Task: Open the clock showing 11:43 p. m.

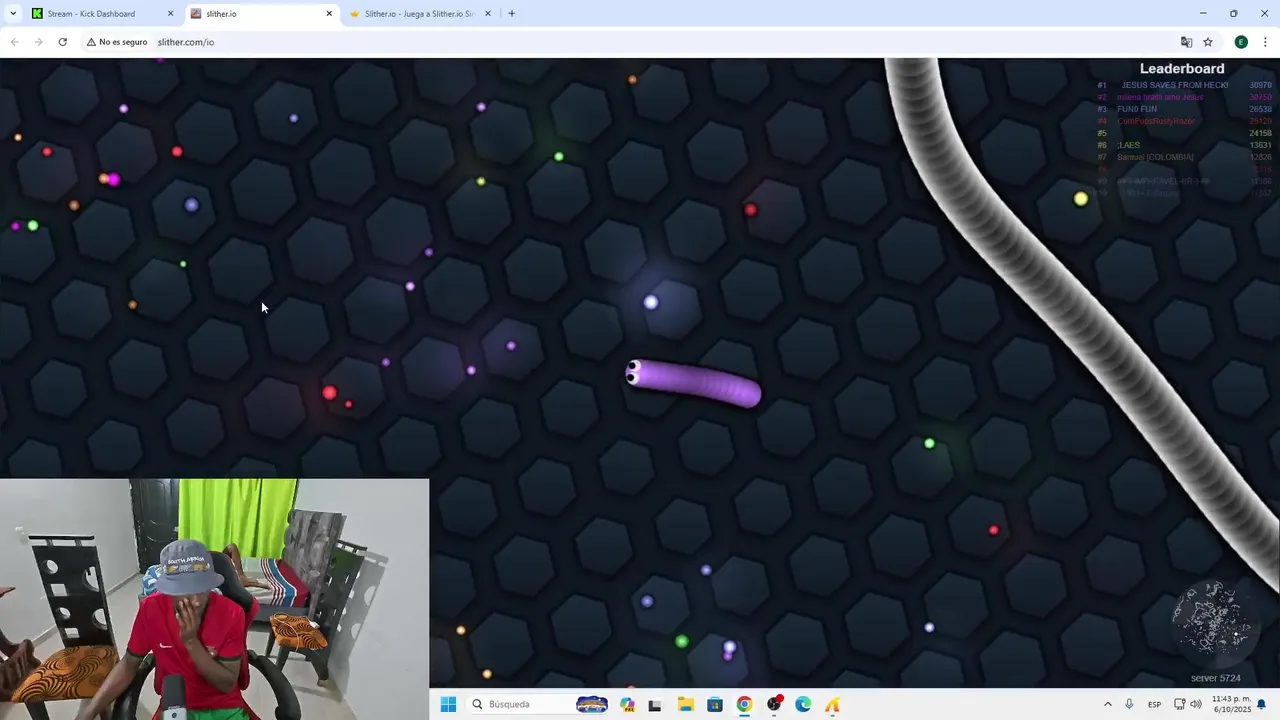Action: click(1230, 704)
